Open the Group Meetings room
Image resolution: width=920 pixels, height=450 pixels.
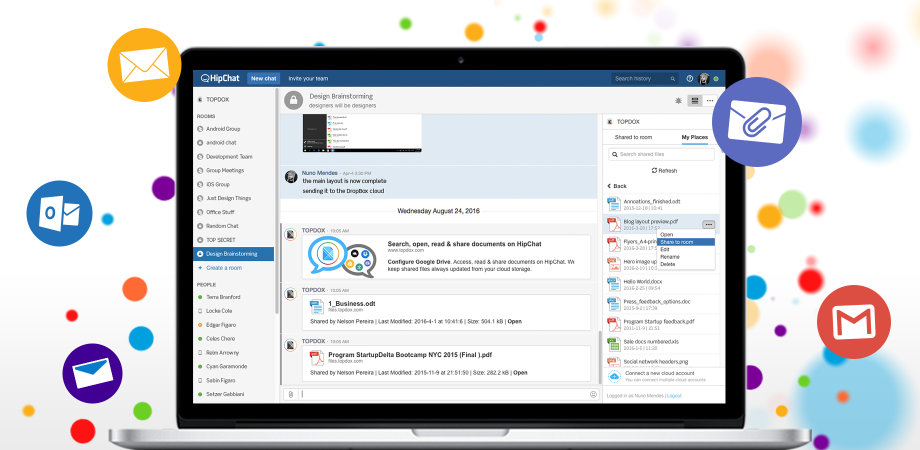(225, 171)
